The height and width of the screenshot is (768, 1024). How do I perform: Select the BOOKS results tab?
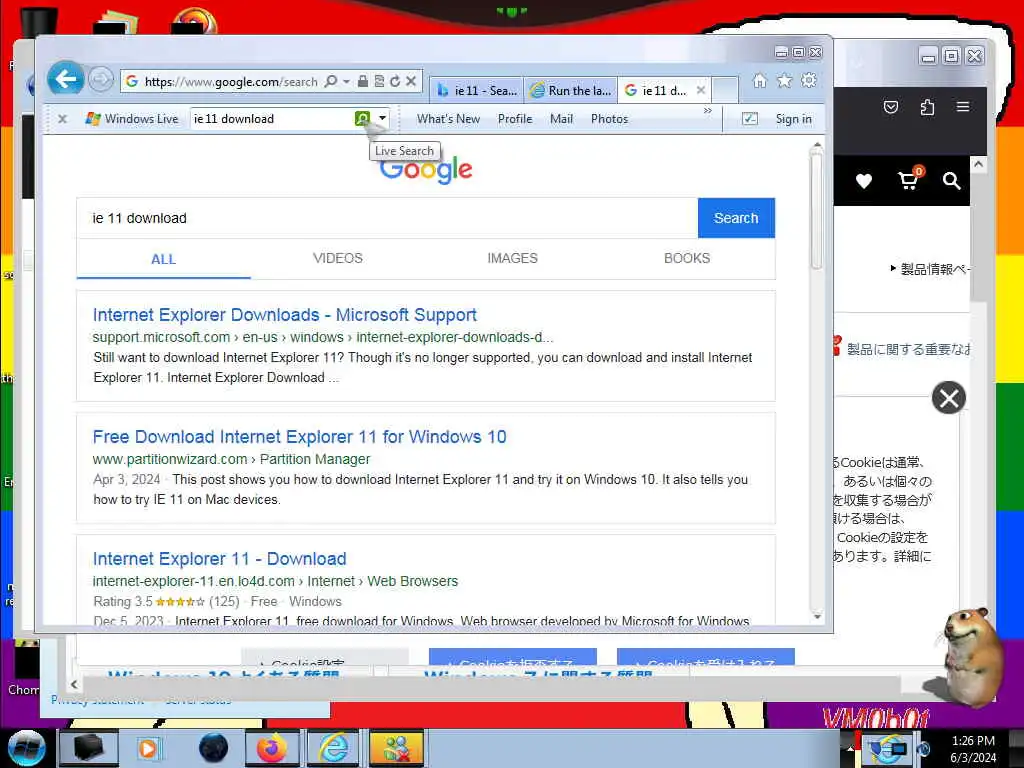pos(686,259)
